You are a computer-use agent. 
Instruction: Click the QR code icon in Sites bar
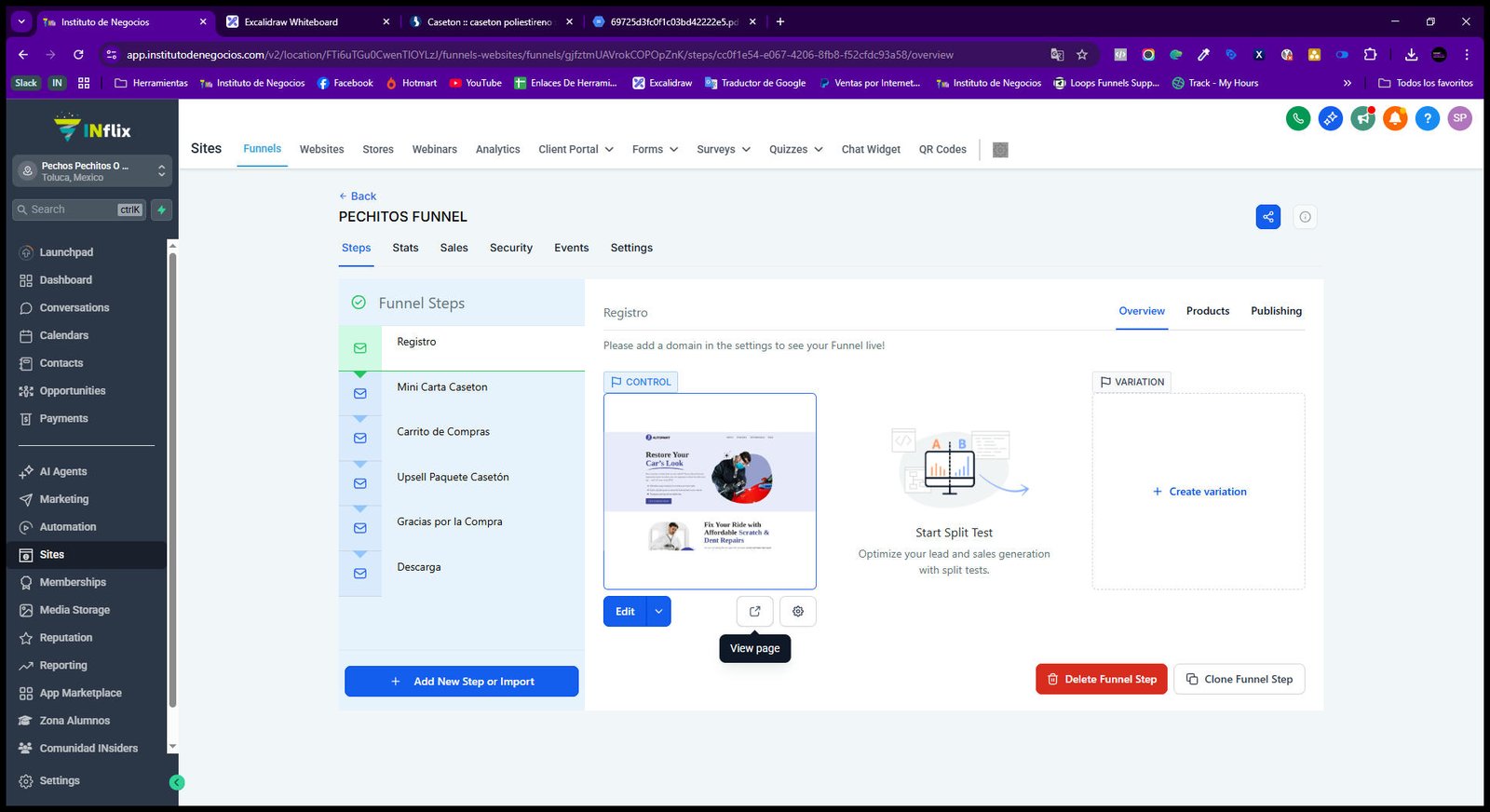coord(1000,150)
